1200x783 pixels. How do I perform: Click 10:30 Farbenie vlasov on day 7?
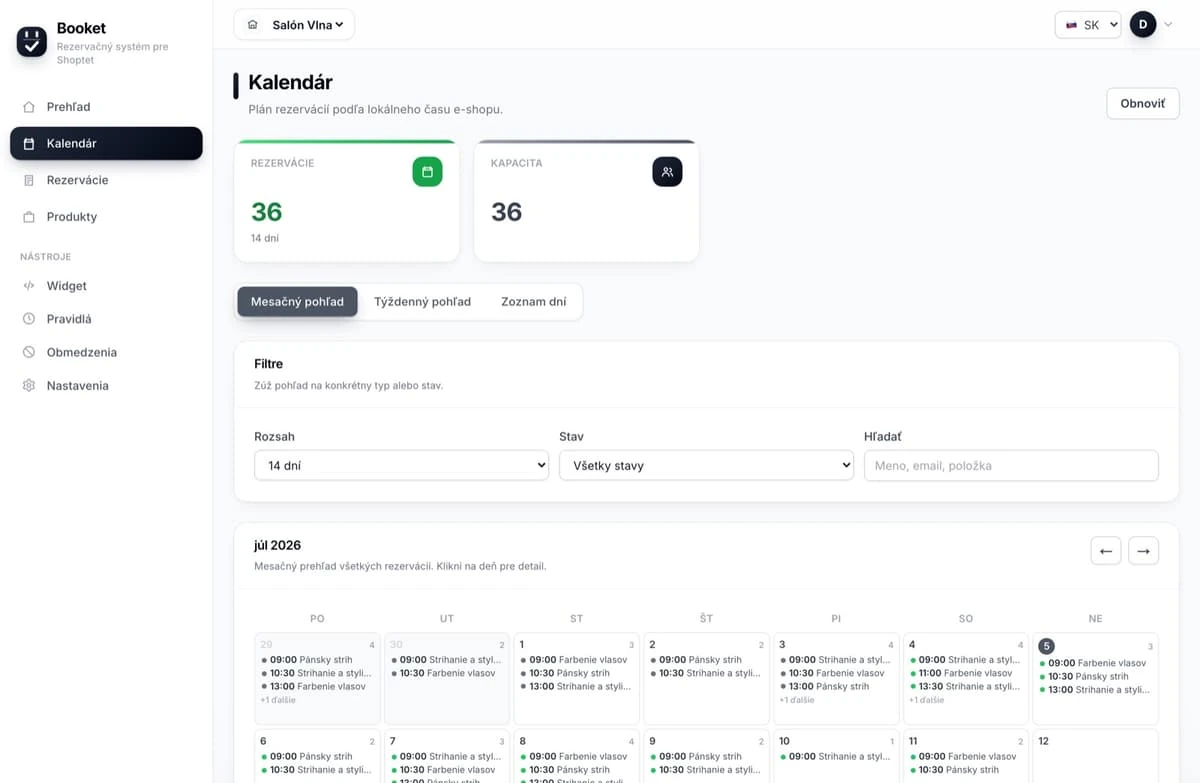coord(443,770)
